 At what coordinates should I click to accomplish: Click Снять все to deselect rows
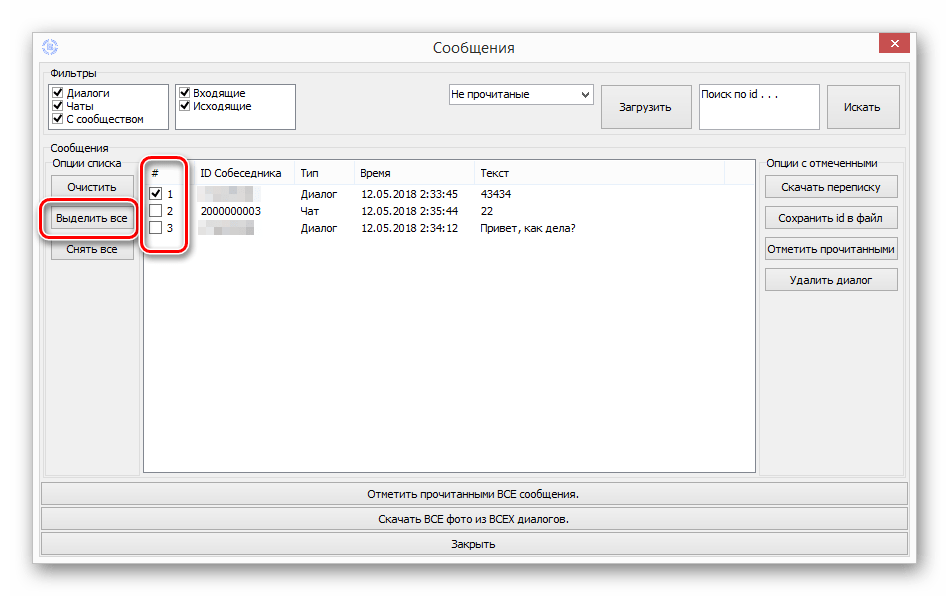coord(92,249)
